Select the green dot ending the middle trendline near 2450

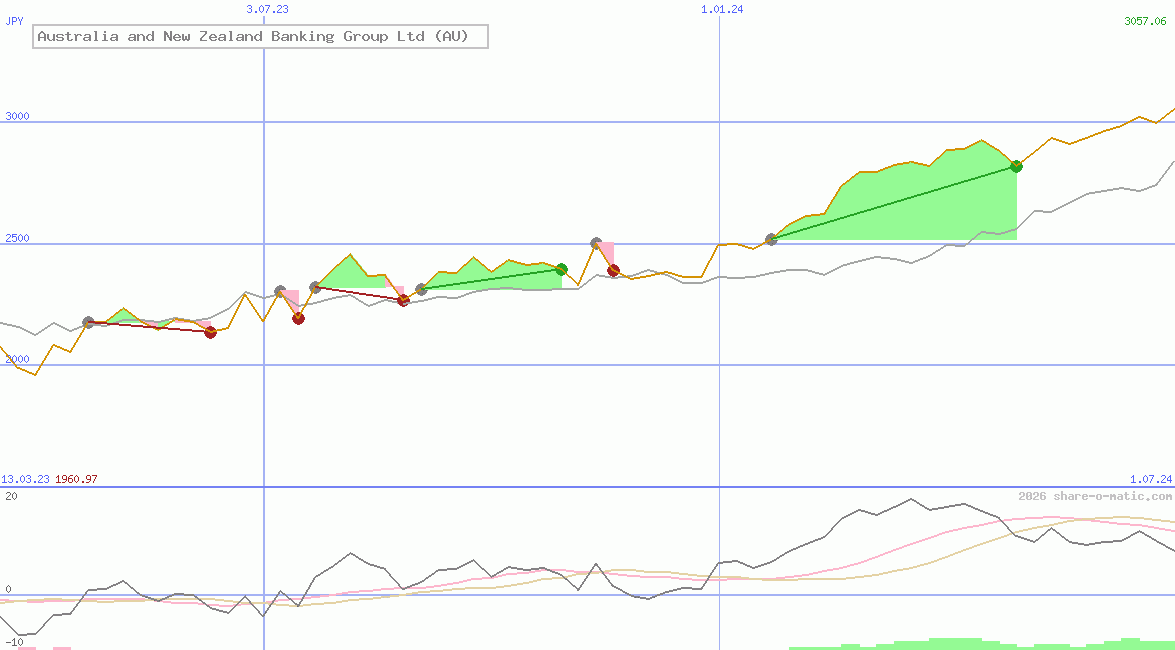(x=561, y=268)
